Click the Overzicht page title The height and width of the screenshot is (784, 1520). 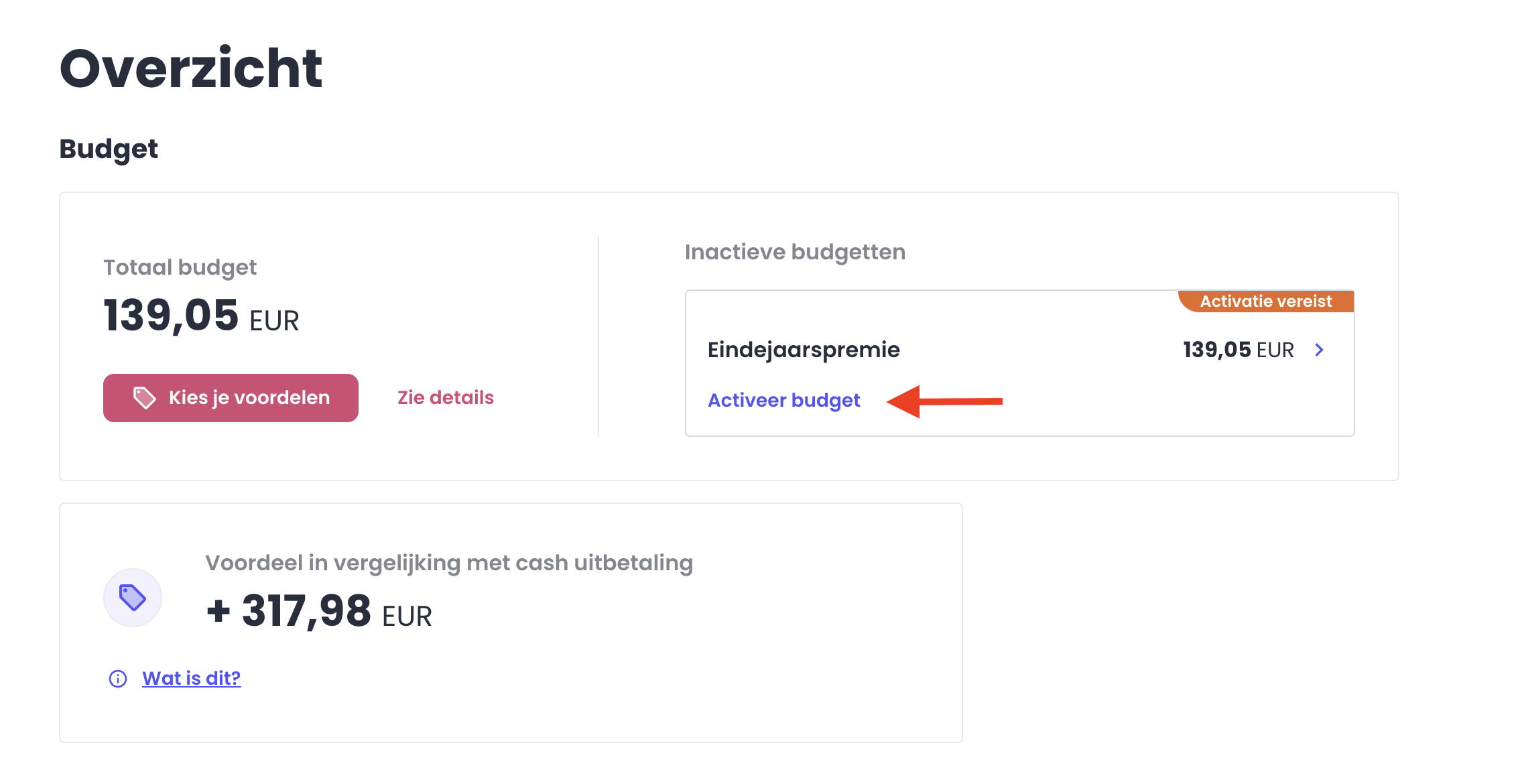[191, 68]
